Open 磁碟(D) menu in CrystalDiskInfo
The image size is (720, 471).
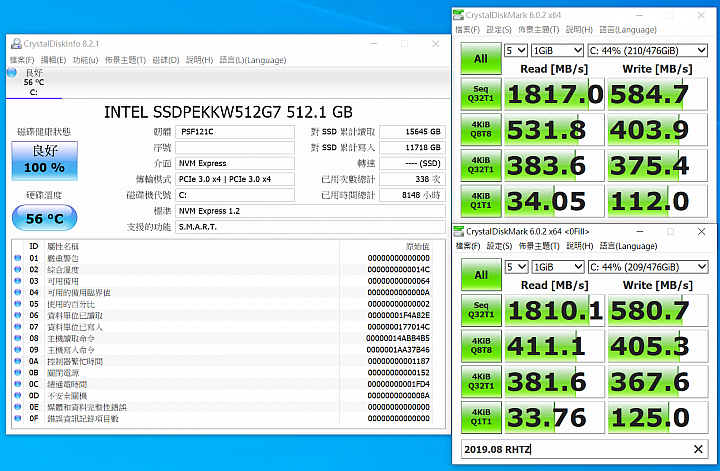click(x=166, y=60)
